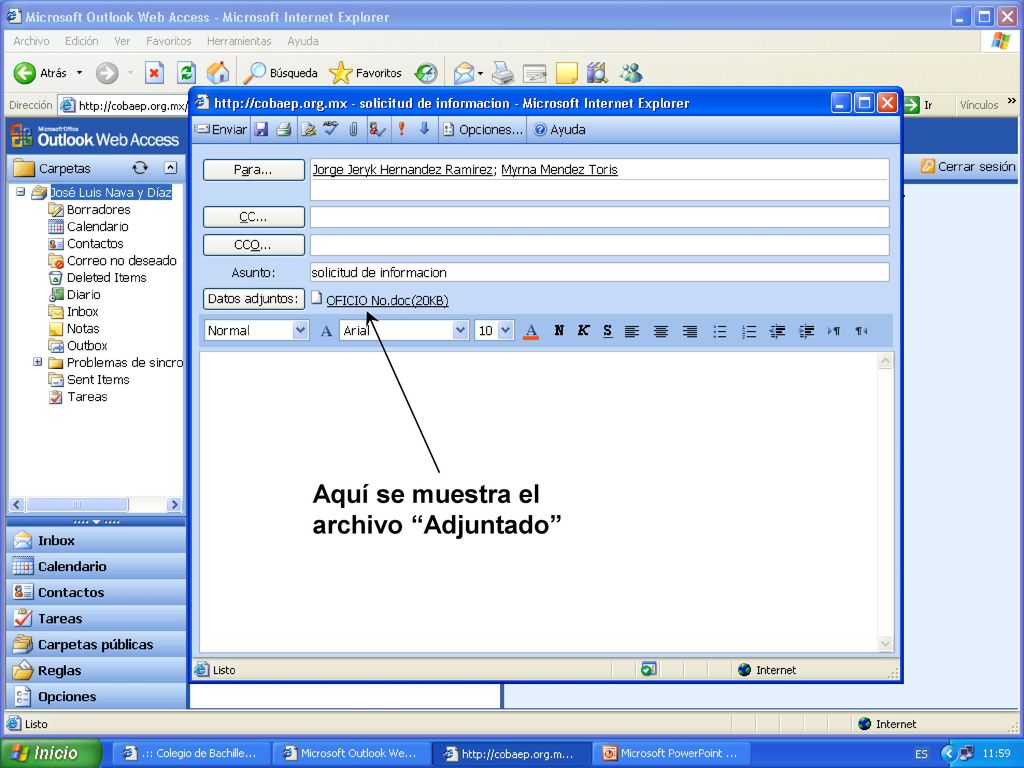Open Ayuda help in compose window
This screenshot has height=768, width=1024.
[x=560, y=129]
